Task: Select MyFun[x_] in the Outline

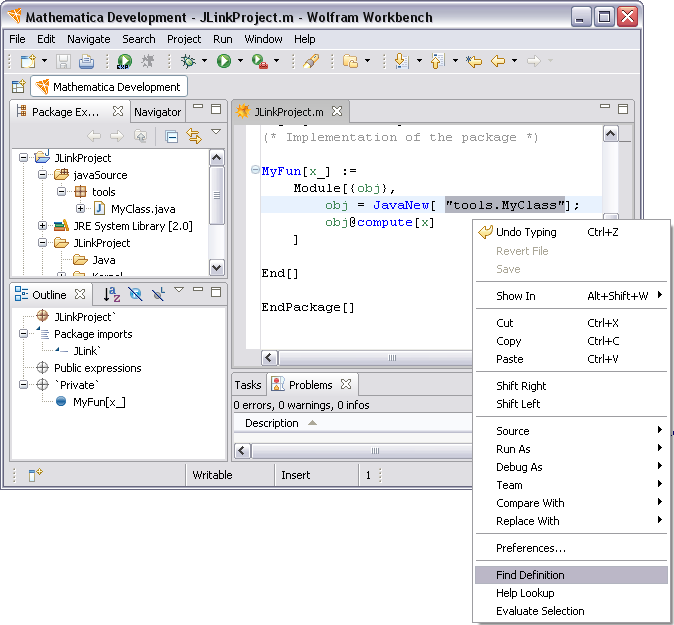Action: [99, 402]
